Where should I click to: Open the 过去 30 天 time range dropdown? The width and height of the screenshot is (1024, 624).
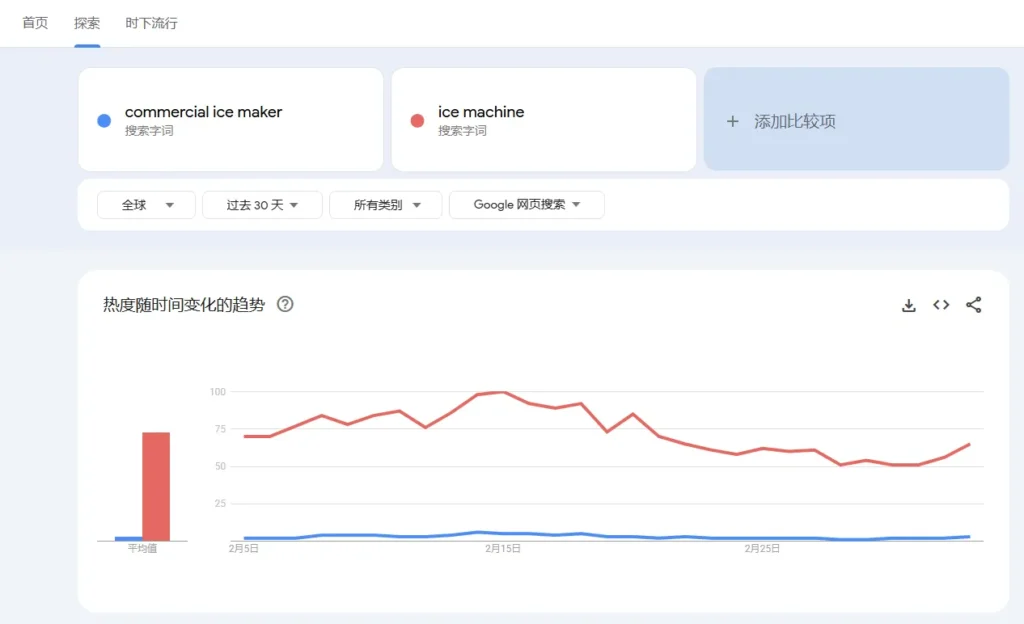click(262, 204)
